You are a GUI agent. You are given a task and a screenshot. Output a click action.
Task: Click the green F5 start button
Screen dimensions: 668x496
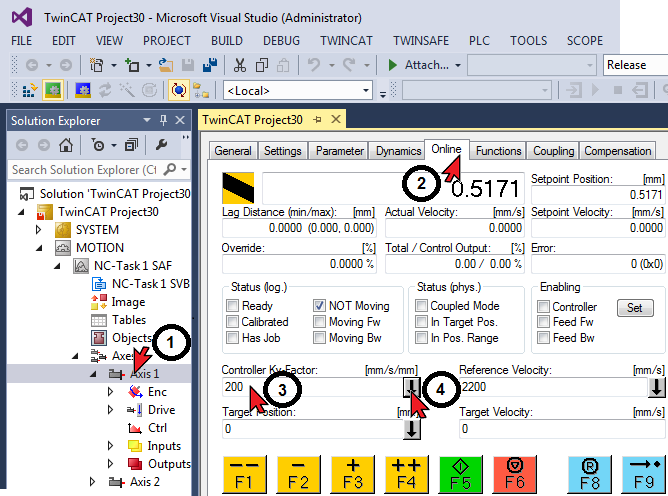[x=461, y=475]
